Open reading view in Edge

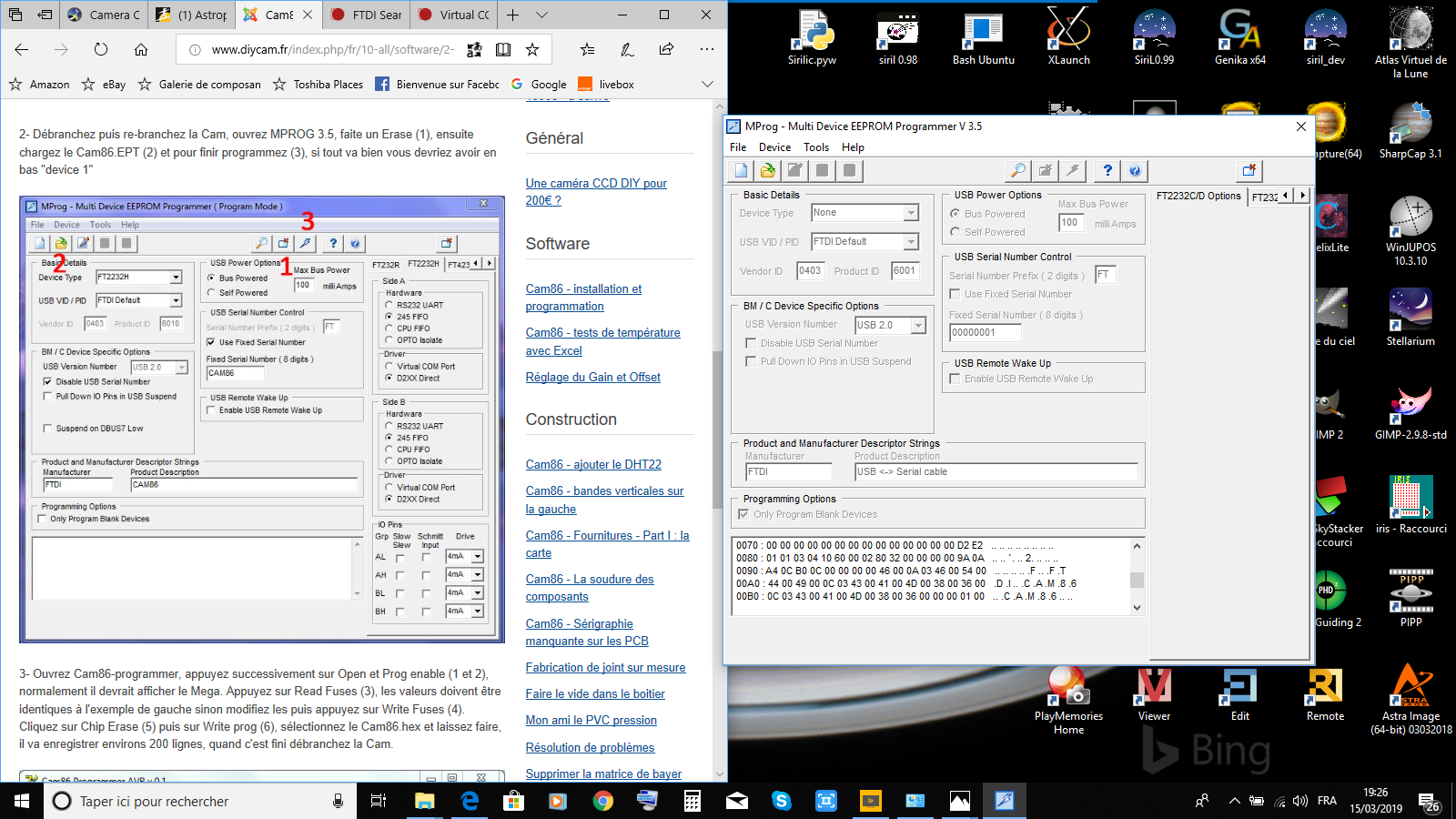tap(503, 49)
